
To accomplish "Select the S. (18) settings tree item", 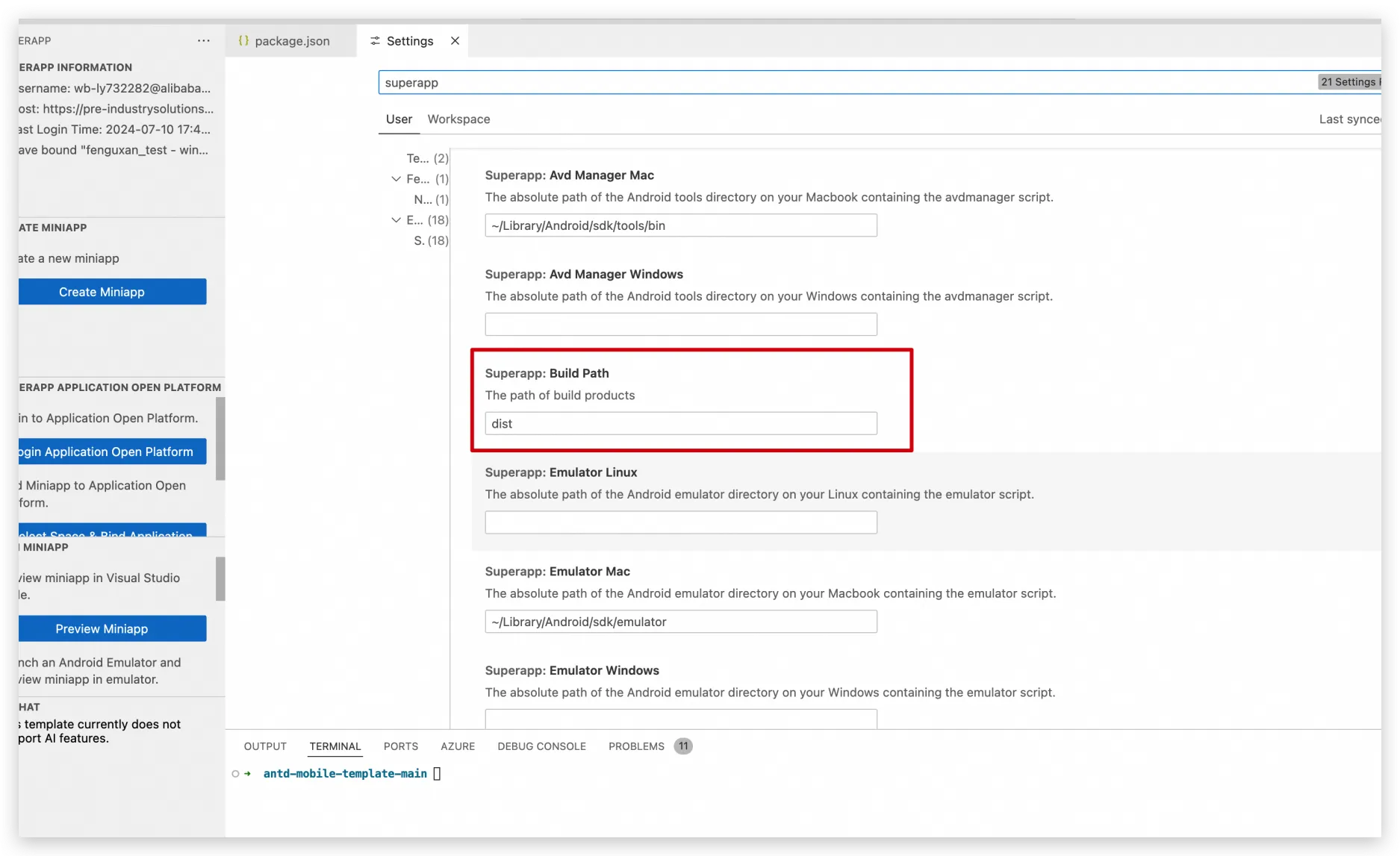I will click(x=431, y=240).
